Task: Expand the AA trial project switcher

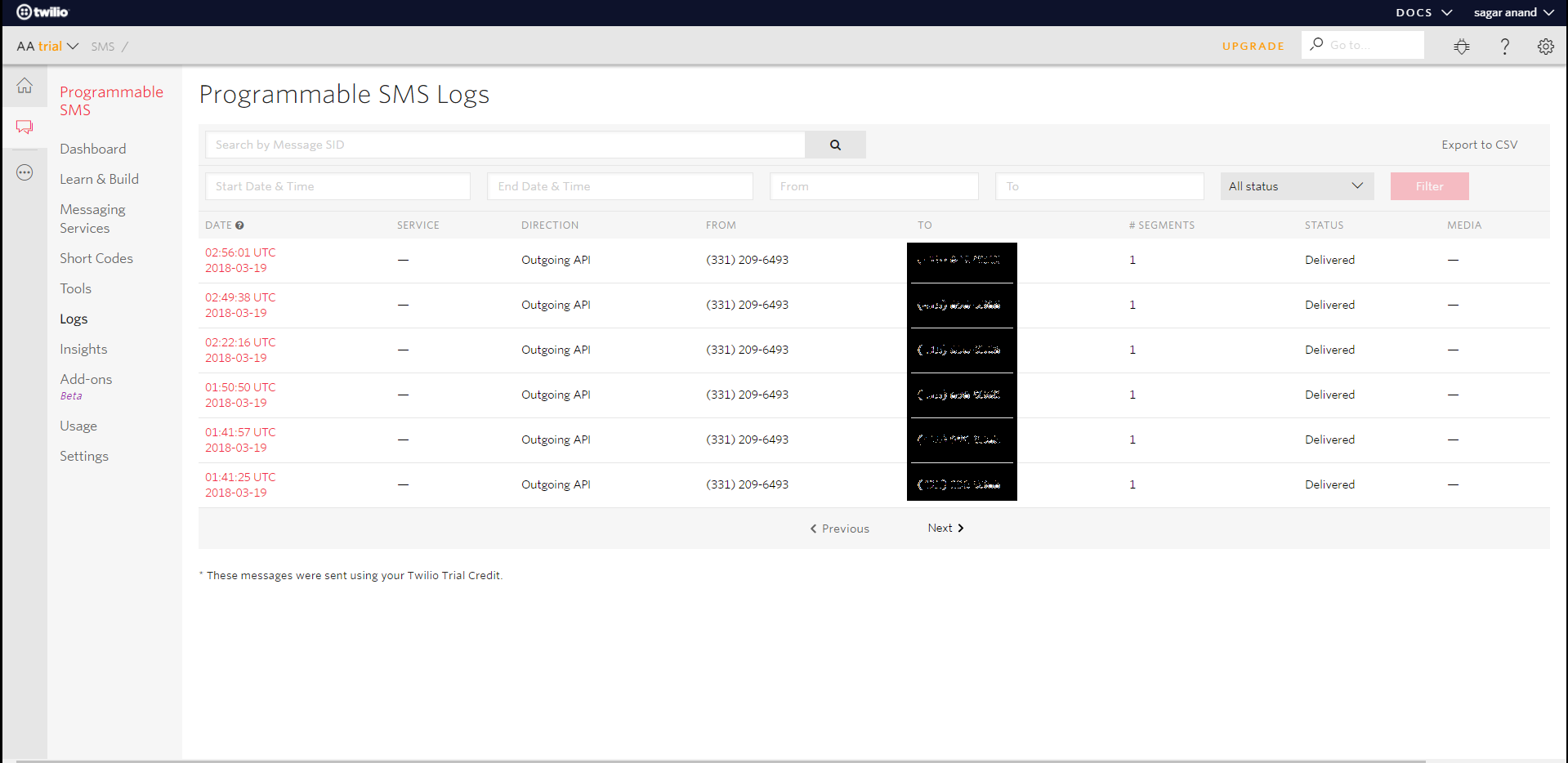Action: [47, 47]
